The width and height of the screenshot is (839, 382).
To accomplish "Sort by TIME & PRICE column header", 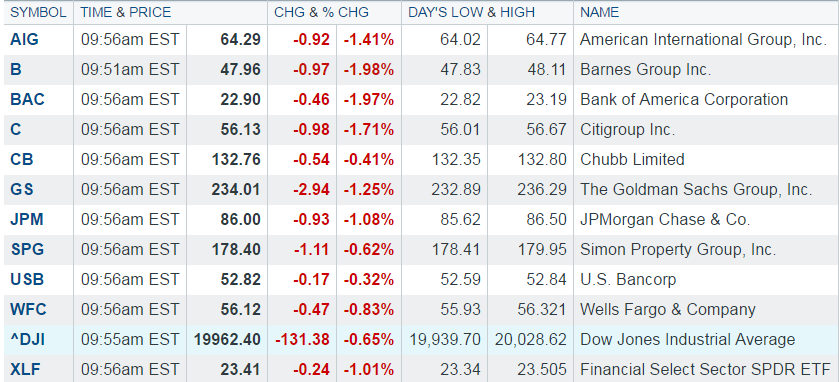I will point(126,12).
